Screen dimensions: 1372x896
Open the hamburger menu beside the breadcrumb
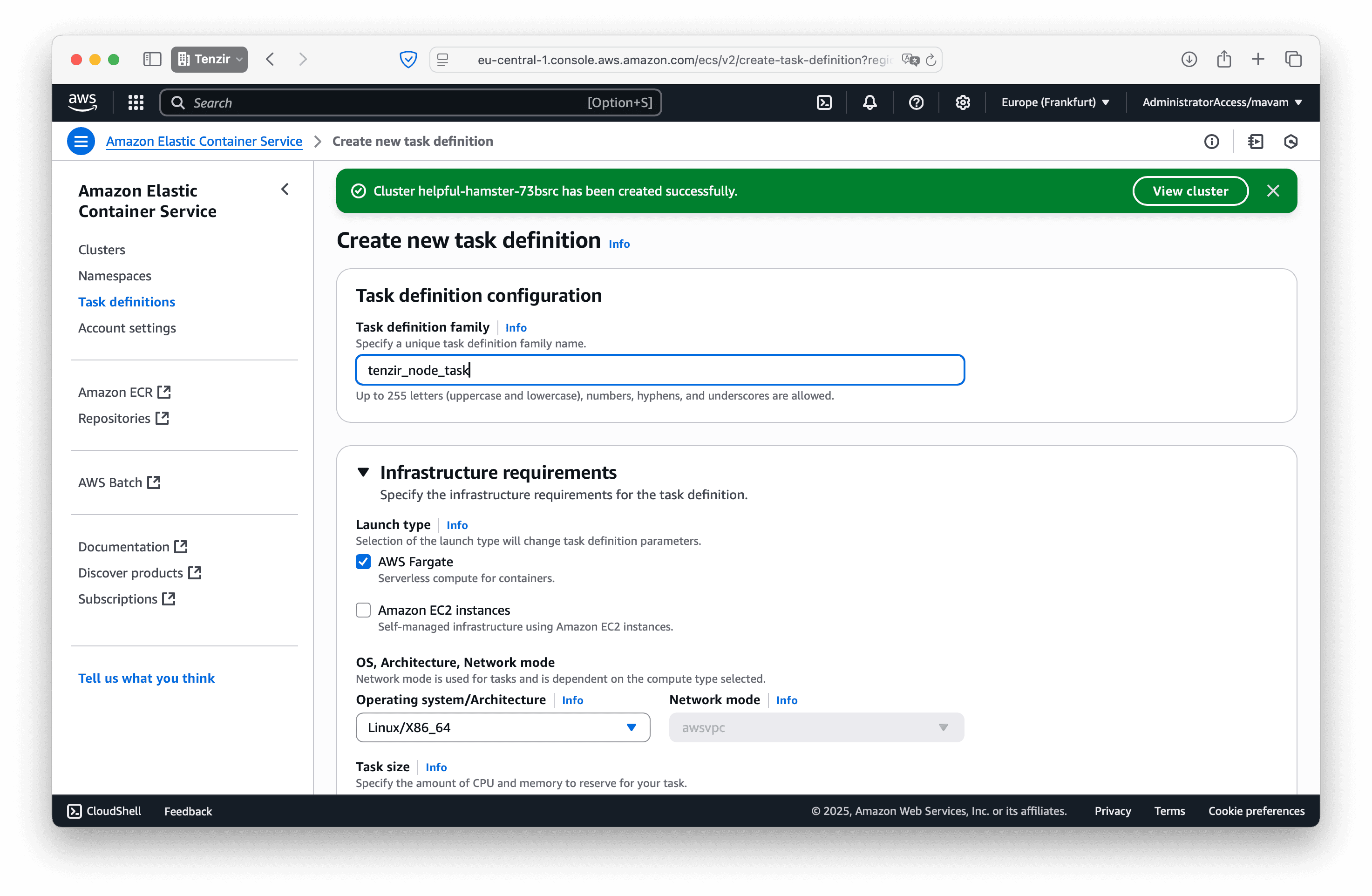pos(81,141)
